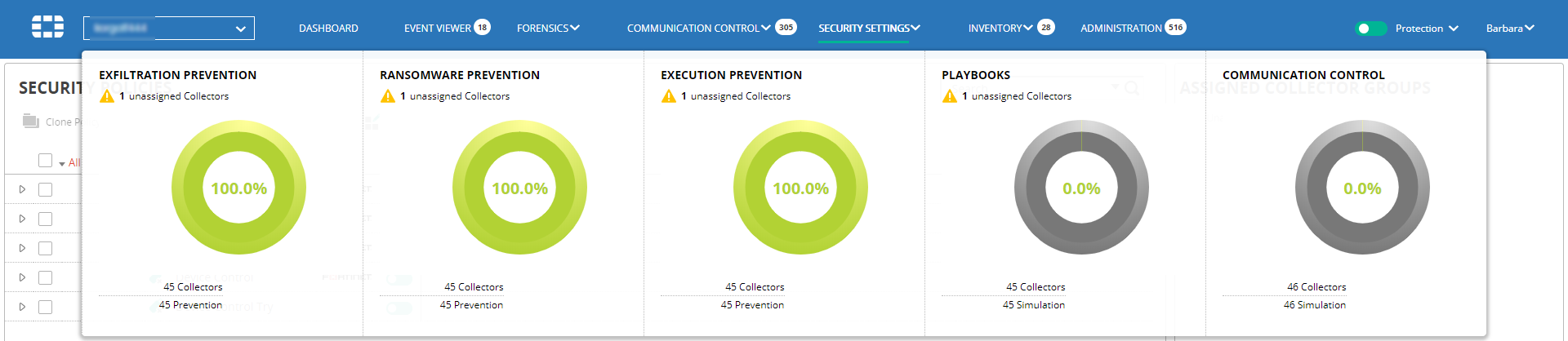Open the organization selector dropdown
Viewport: 1568px width, 341px height.
coord(169,29)
